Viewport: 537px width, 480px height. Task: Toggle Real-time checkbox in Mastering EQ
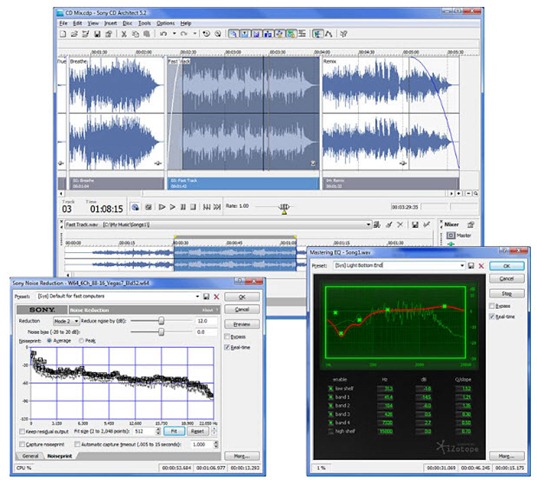pos(492,317)
